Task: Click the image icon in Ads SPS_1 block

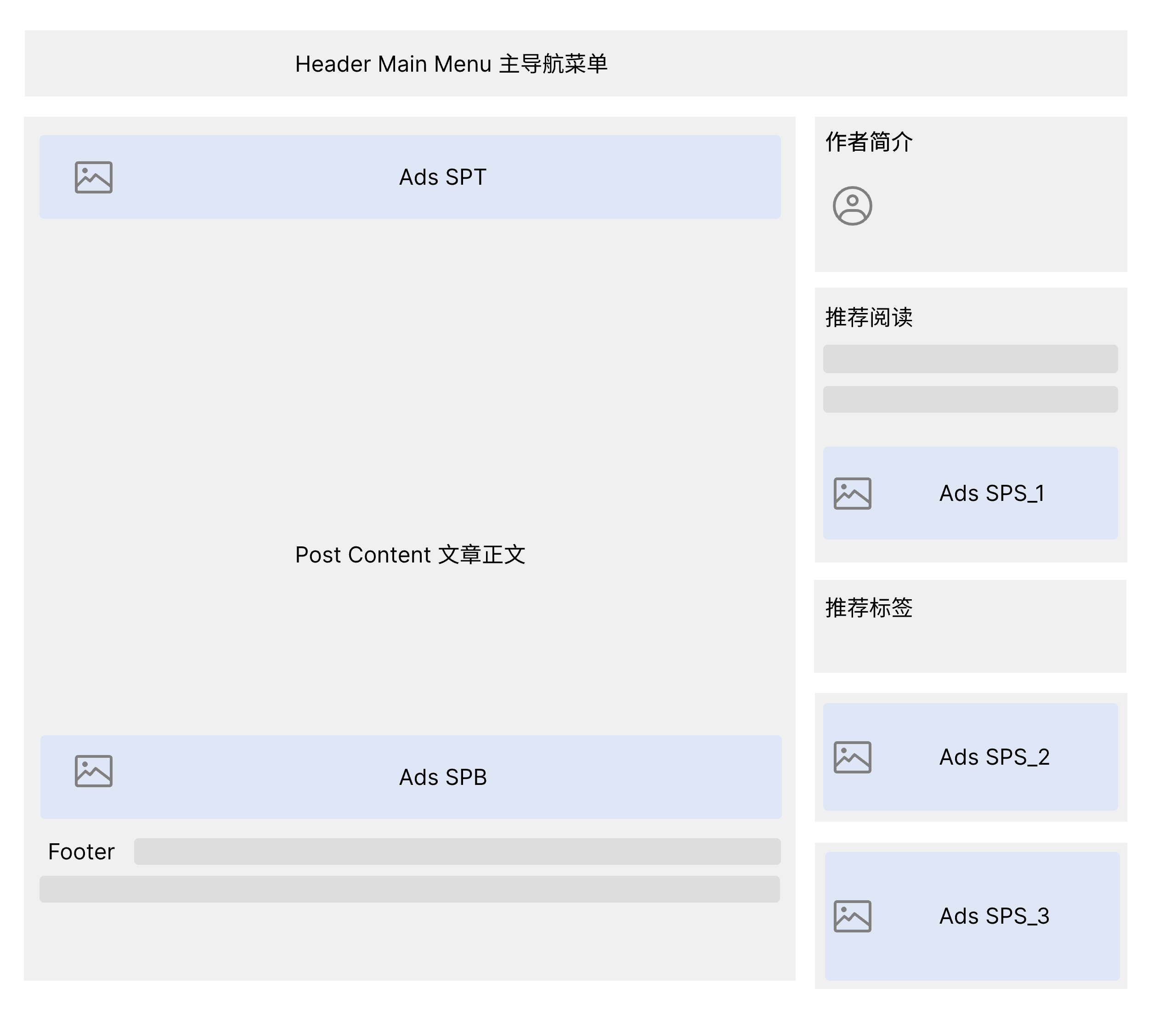Action: click(852, 493)
